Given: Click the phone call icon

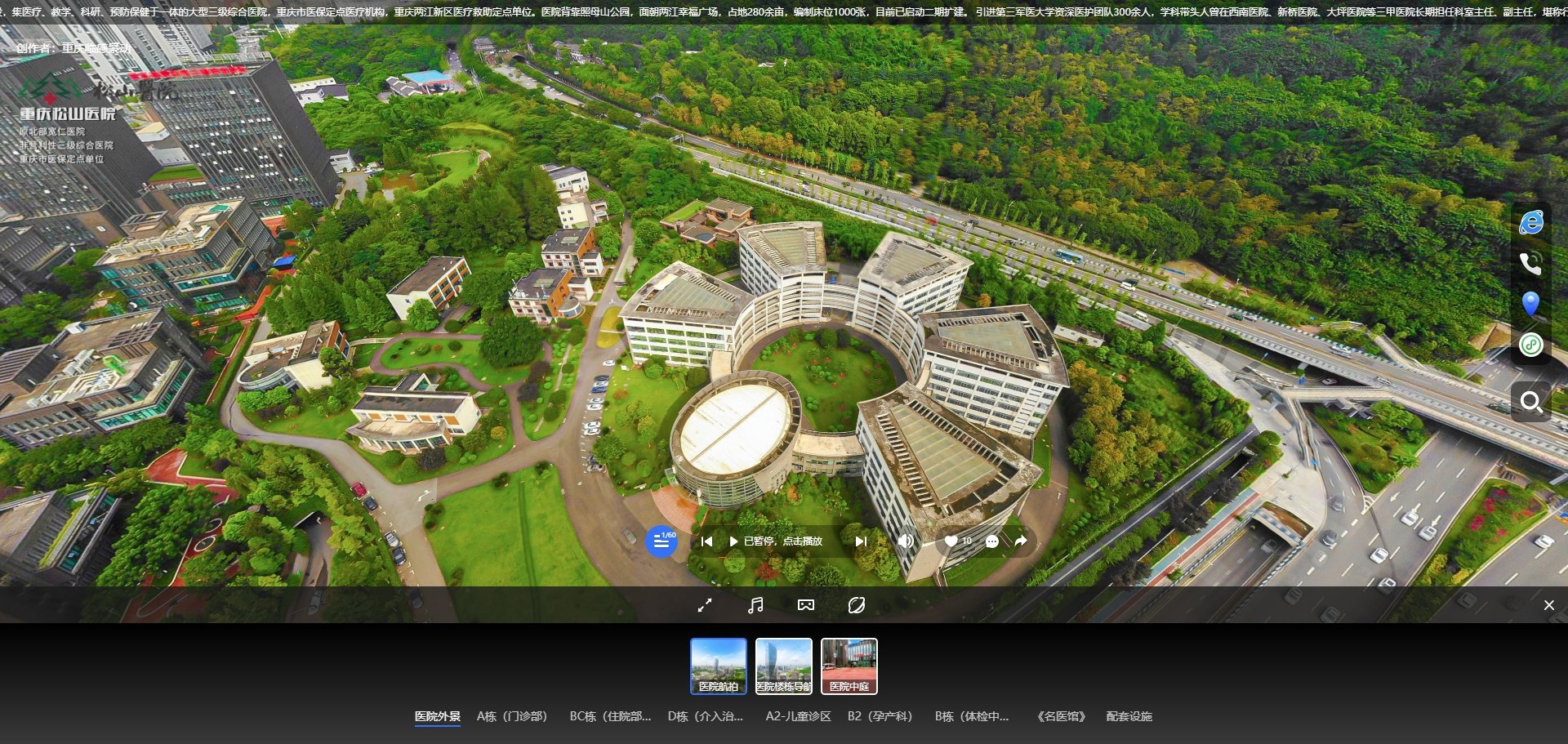Looking at the screenshot, I should tap(1531, 263).
